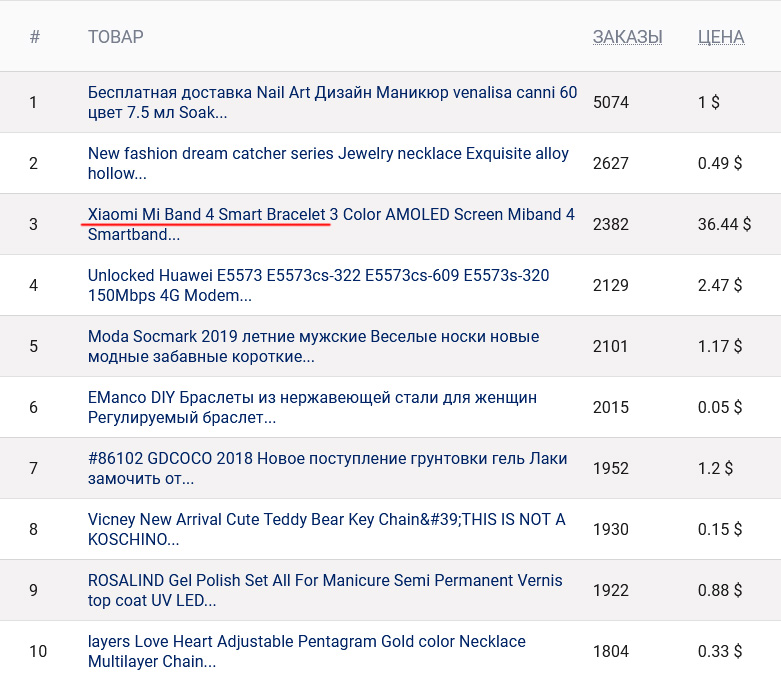This screenshot has height=681, width=781.
Task: Open the Xiaomi Mi Band 4 product link
Action: click(x=331, y=215)
